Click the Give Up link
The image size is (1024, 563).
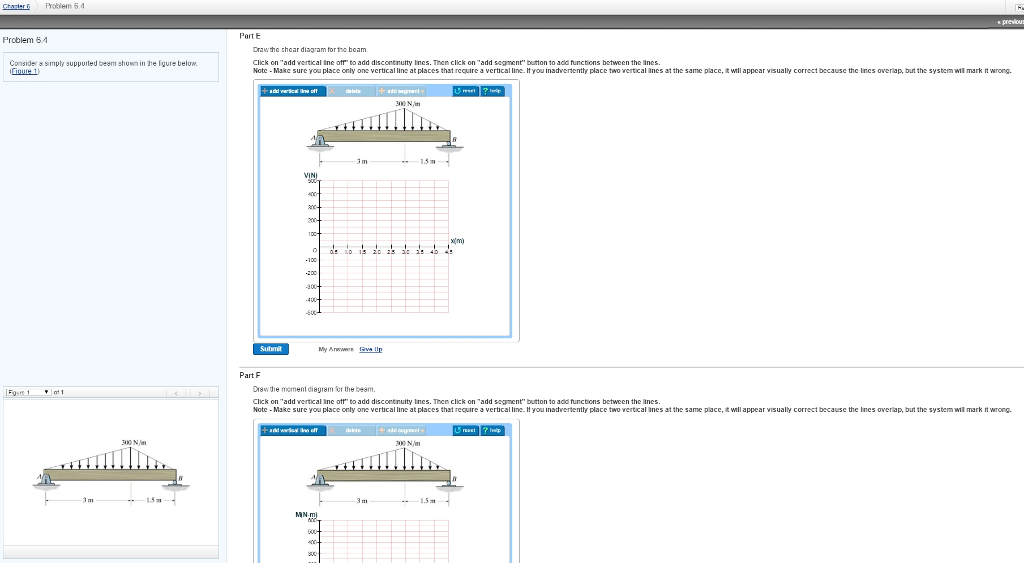click(x=370, y=349)
